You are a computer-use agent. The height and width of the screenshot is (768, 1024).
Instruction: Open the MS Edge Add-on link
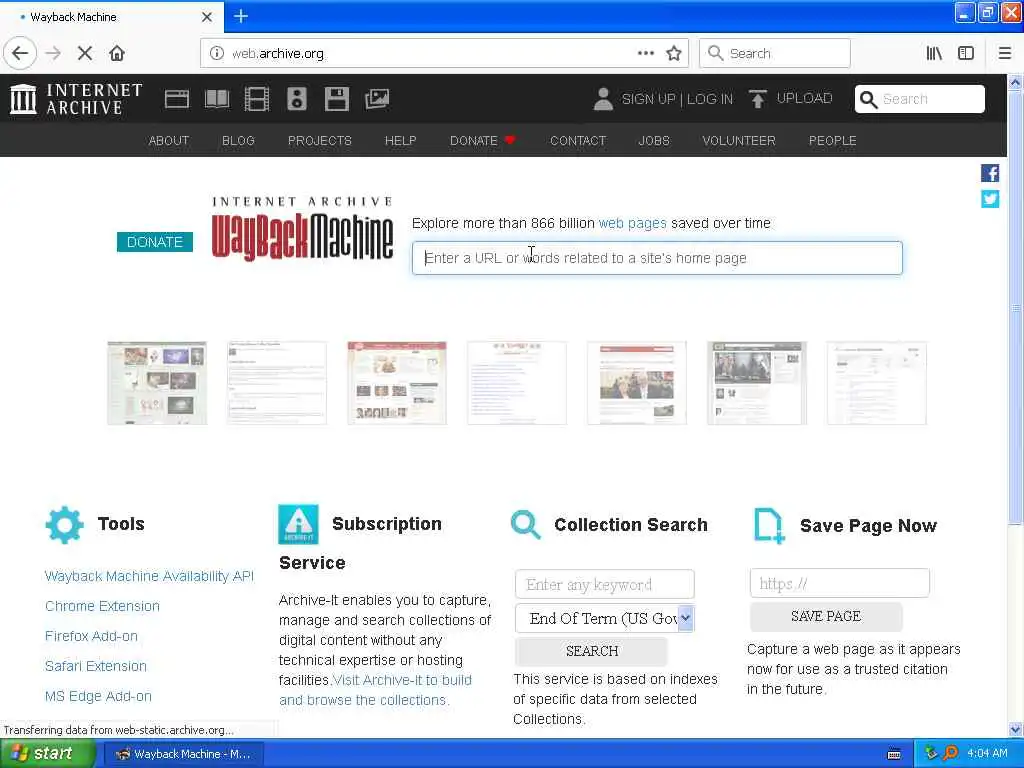pyautogui.click(x=98, y=696)
